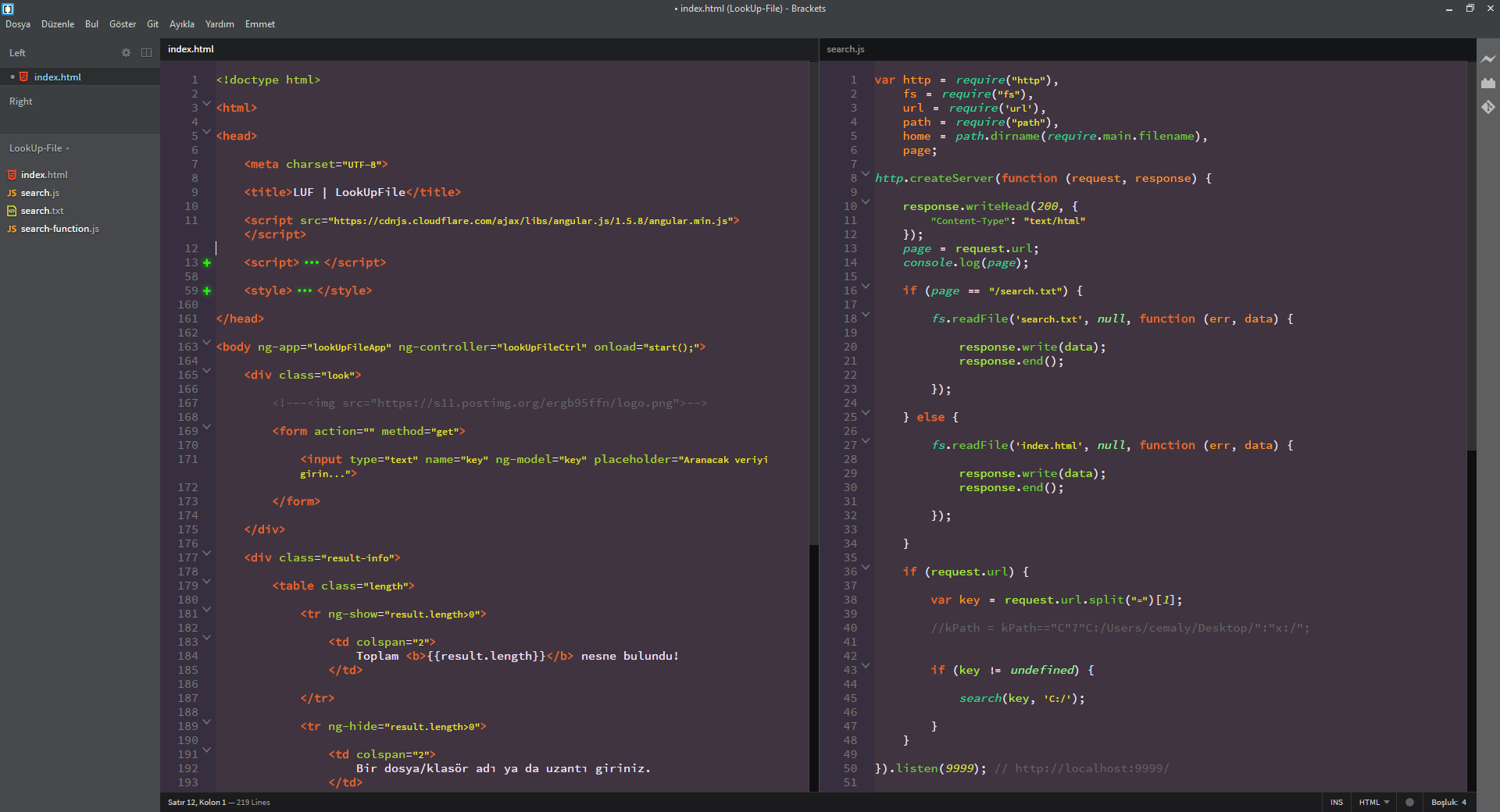Click HTML5 icon of index.html in working set

23,77
